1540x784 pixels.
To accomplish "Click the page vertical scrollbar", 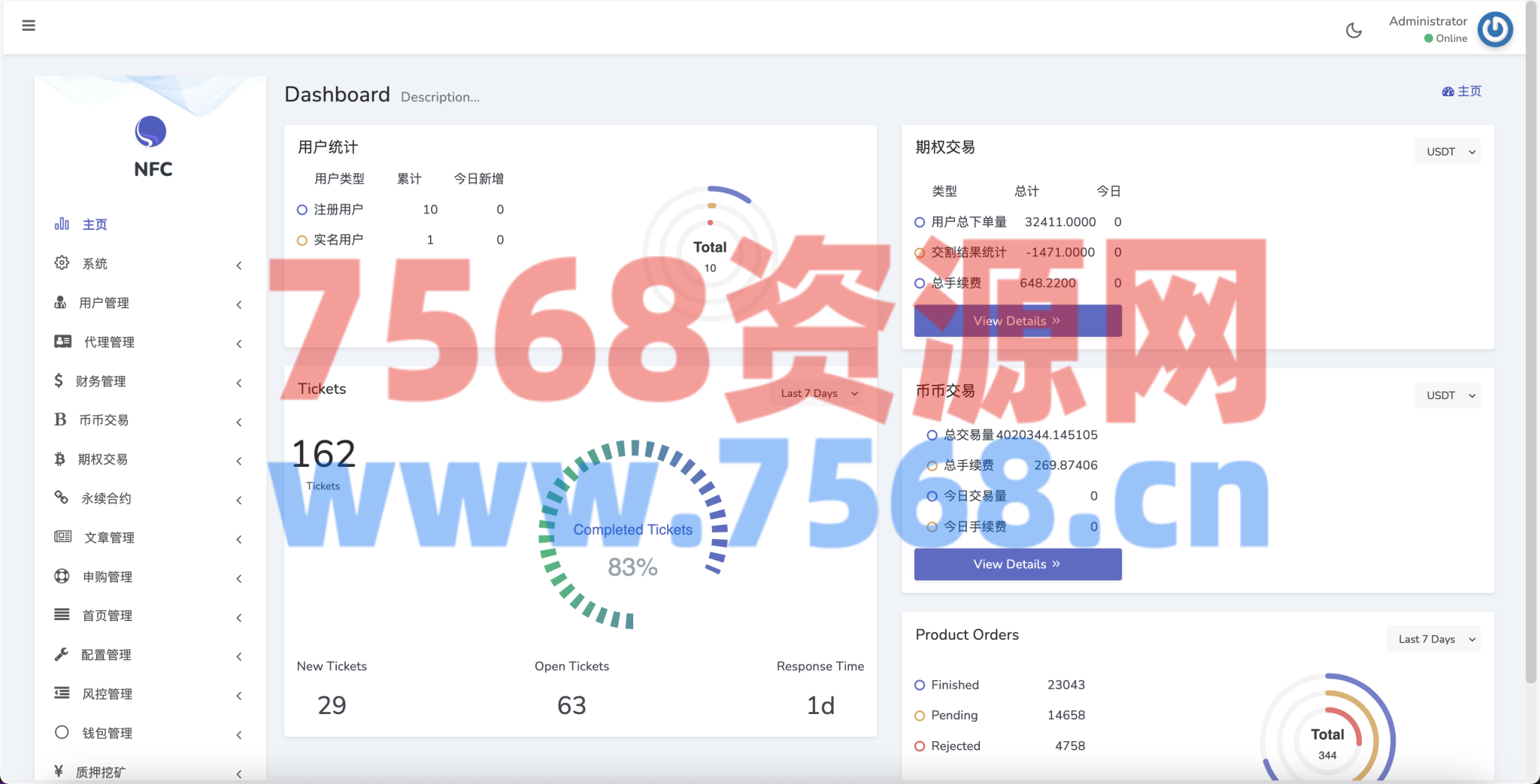I will (x=1531, y=338).
